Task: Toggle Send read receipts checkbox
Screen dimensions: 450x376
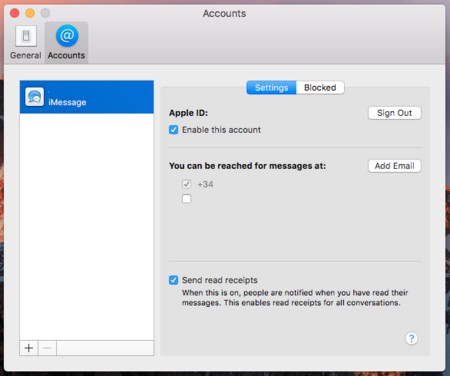Action: click(x=173, y=280)
